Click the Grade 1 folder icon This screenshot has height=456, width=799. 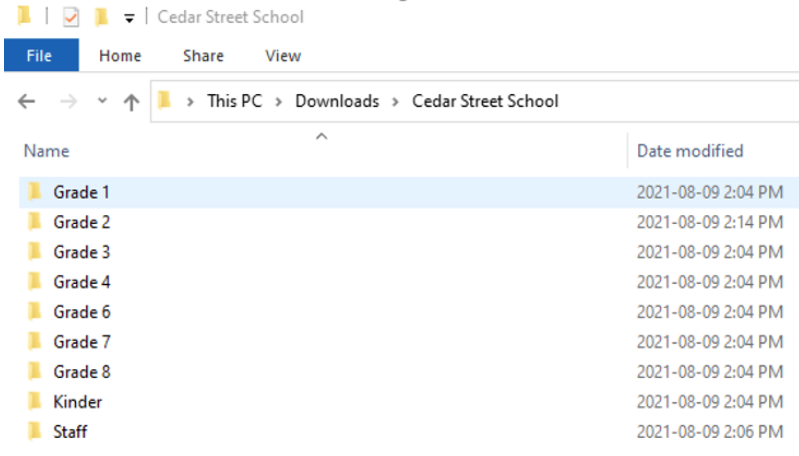(35, 192)
